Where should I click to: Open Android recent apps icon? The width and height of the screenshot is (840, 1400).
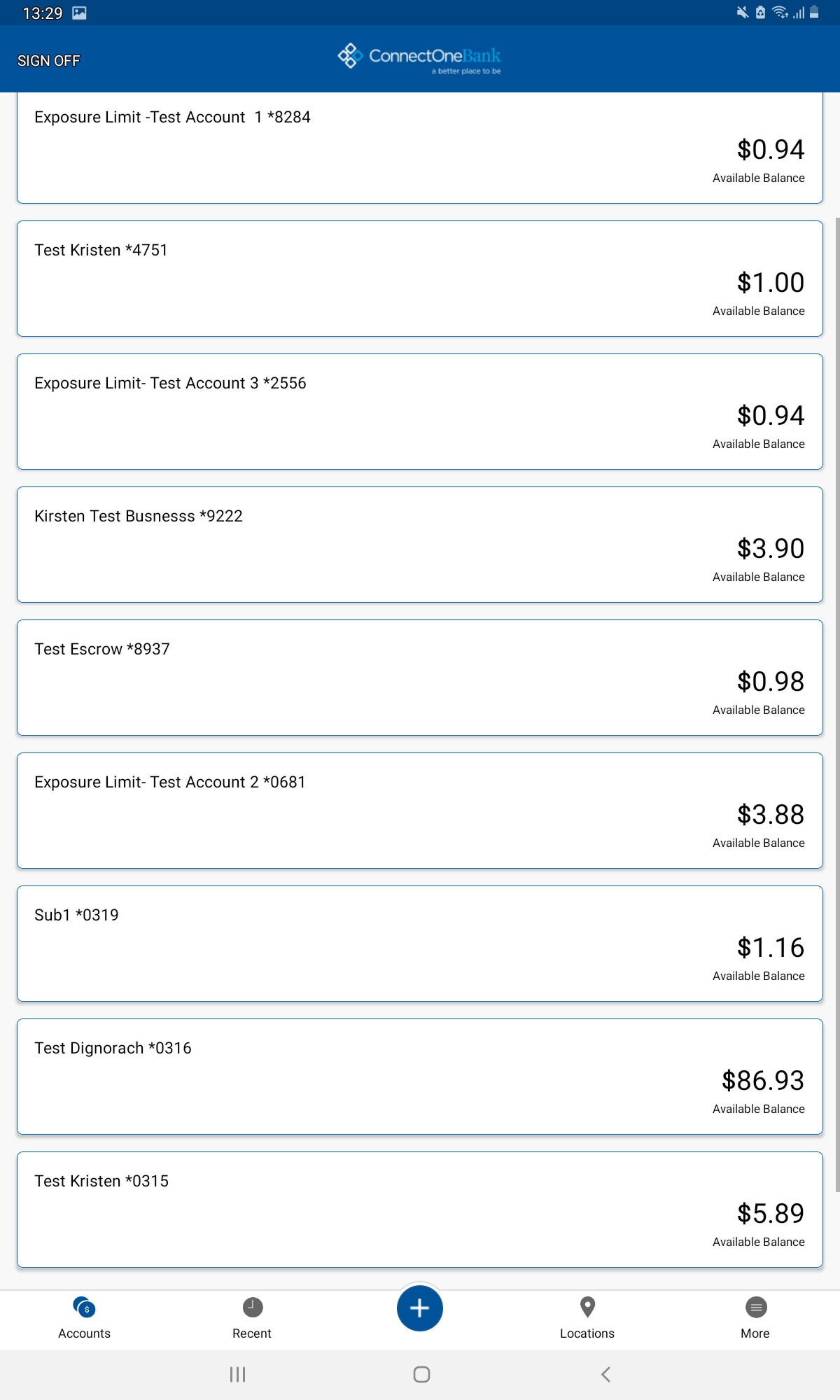click(x=237, y=1374)
